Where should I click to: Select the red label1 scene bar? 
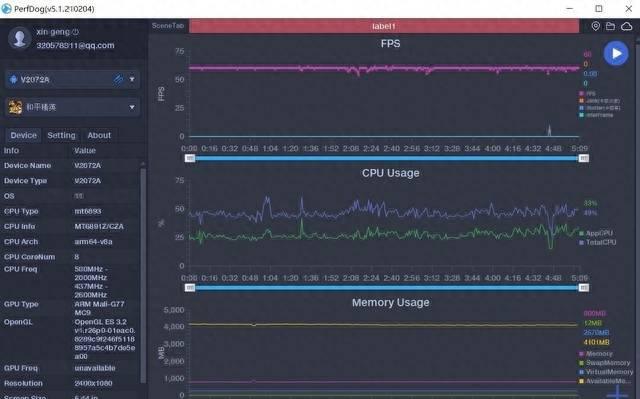[384, 26]
